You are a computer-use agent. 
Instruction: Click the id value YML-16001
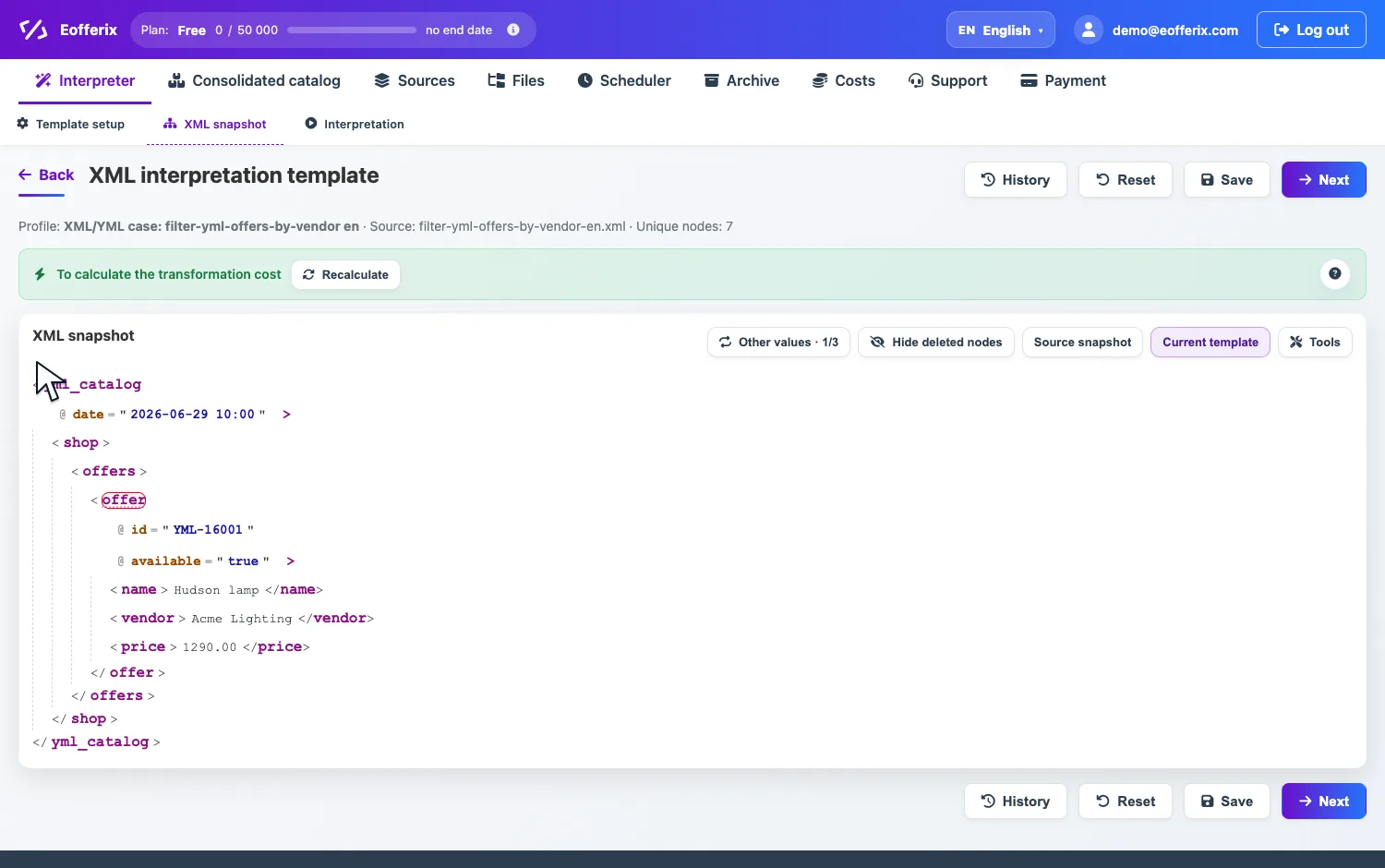click(x=208, y=529)
